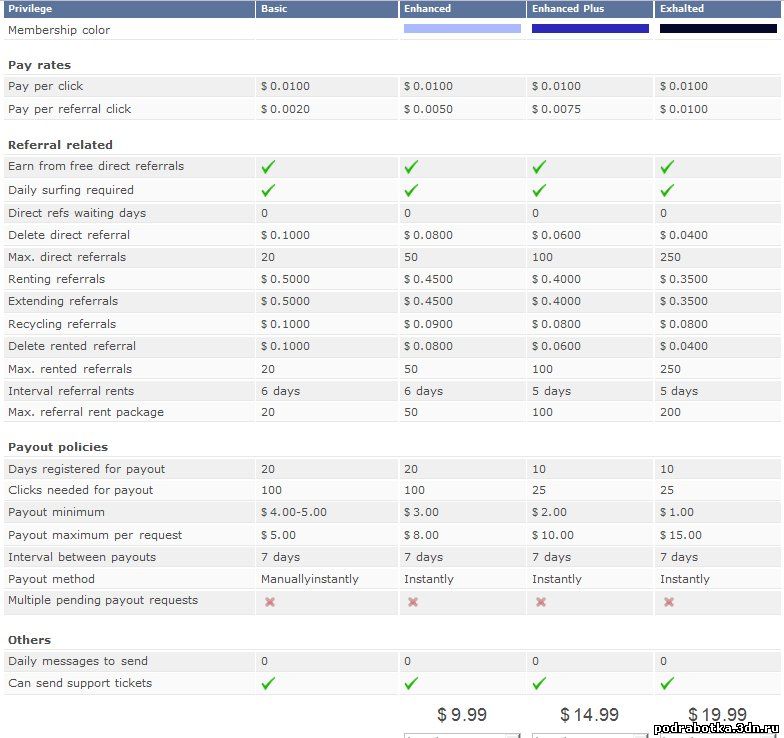784x738 pixels.
Task: Click the Enhanced Plus red X for pending payouts
Action: click(x=540, y=602)
